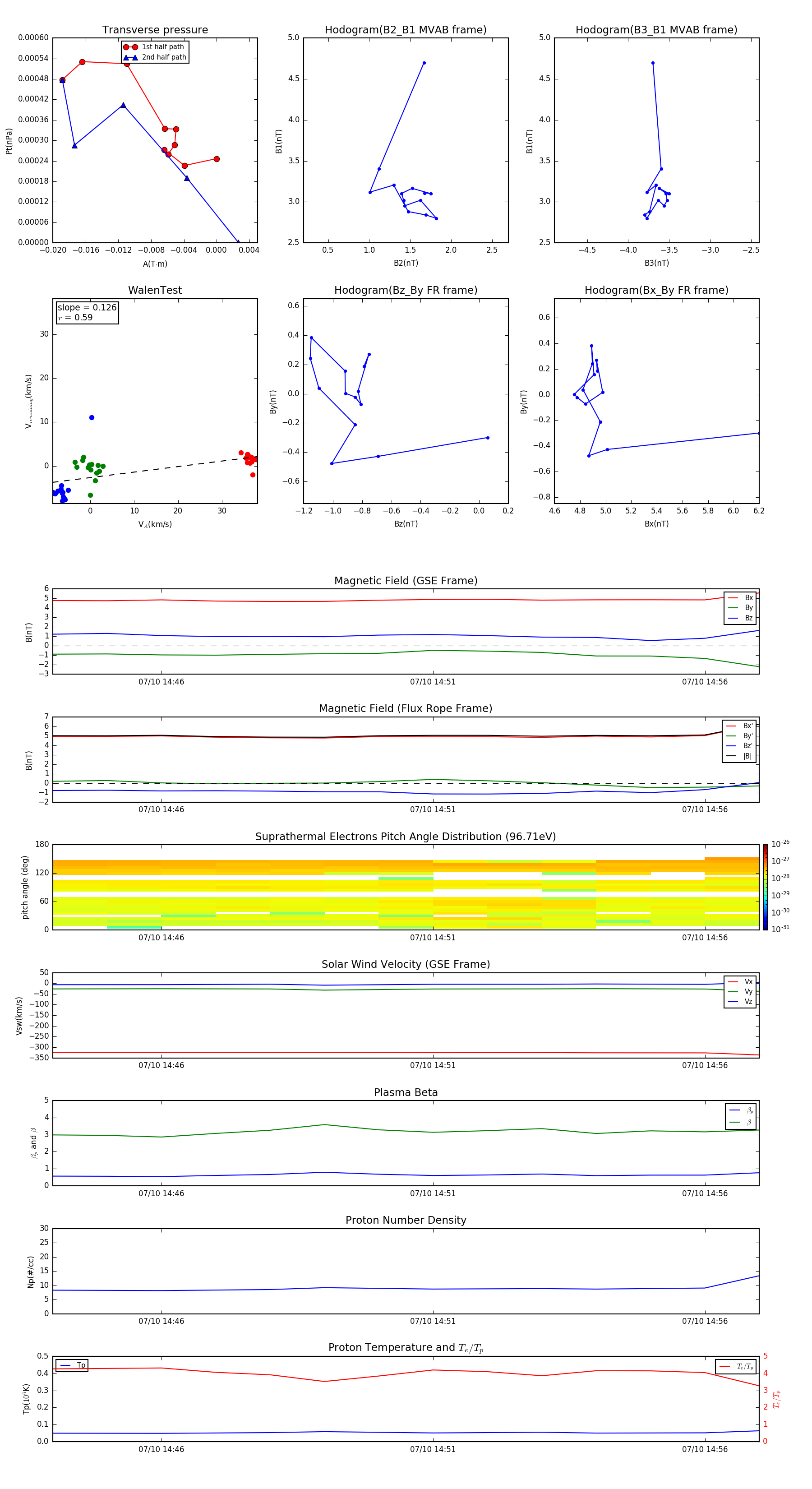Click the 'Np(#/cc)' y-axis label
The image size is (812, 1489).
point(31,1272)
